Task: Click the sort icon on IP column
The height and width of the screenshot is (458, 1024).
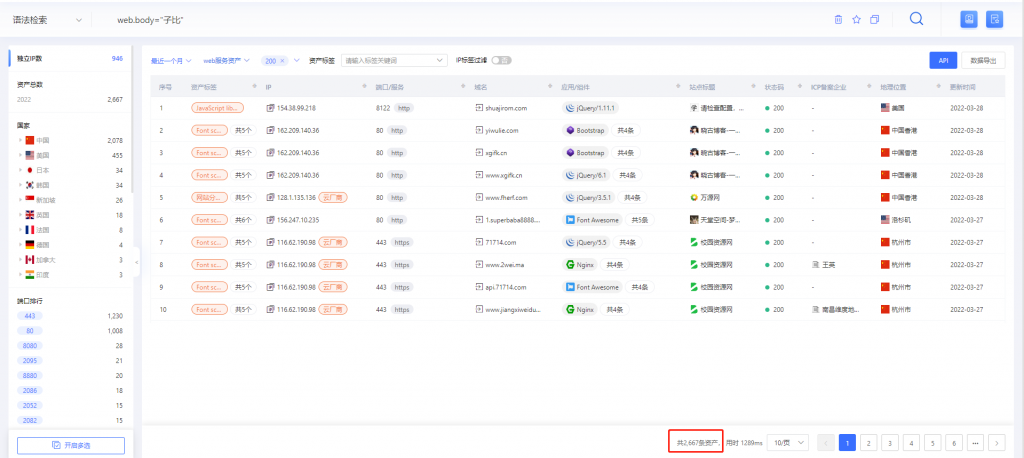Action: (364, 87)
